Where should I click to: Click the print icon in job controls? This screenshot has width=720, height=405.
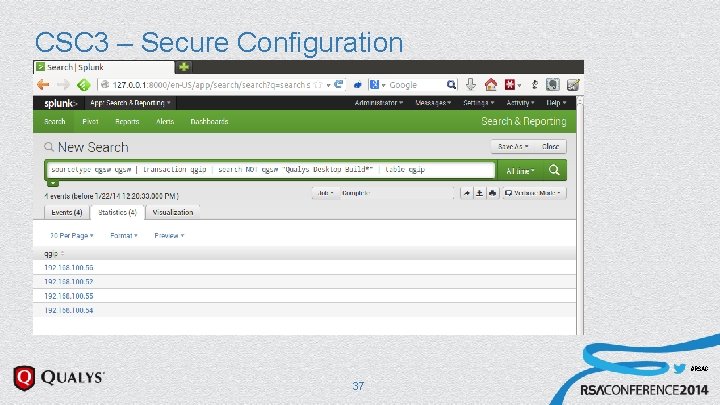click(493, 193)
